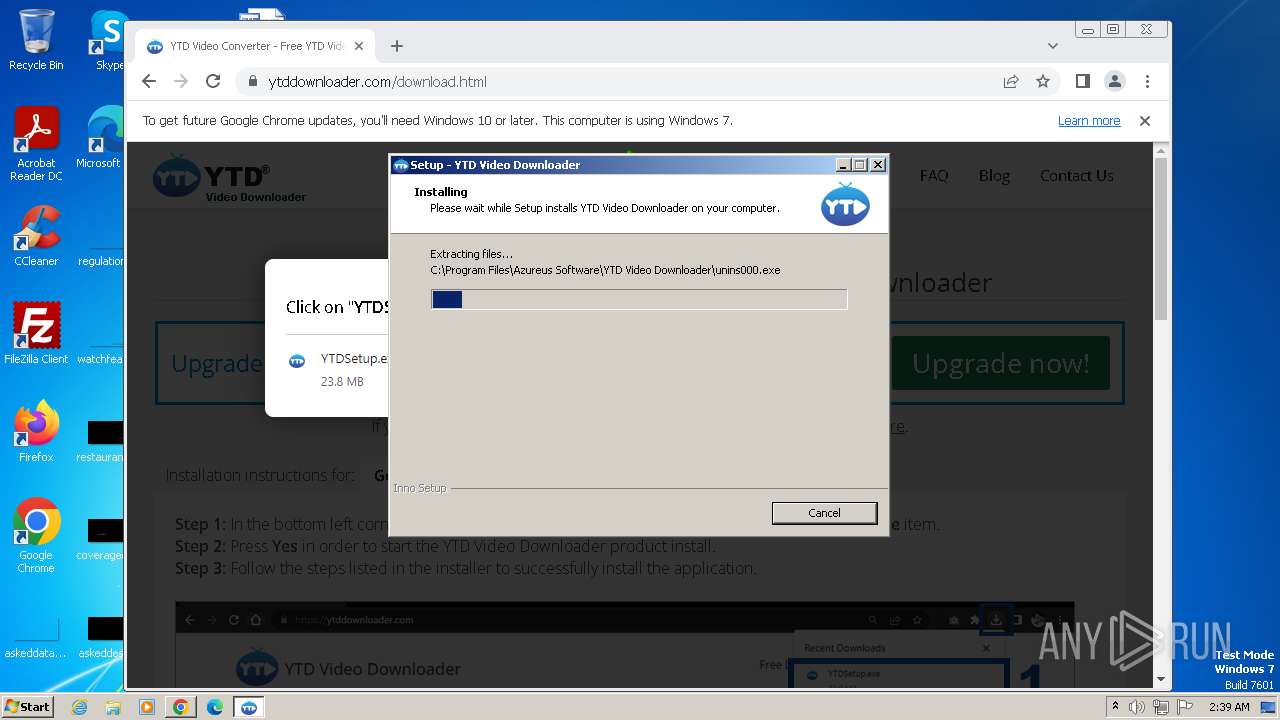Open Learn more link in update notice

point(1089,121)
